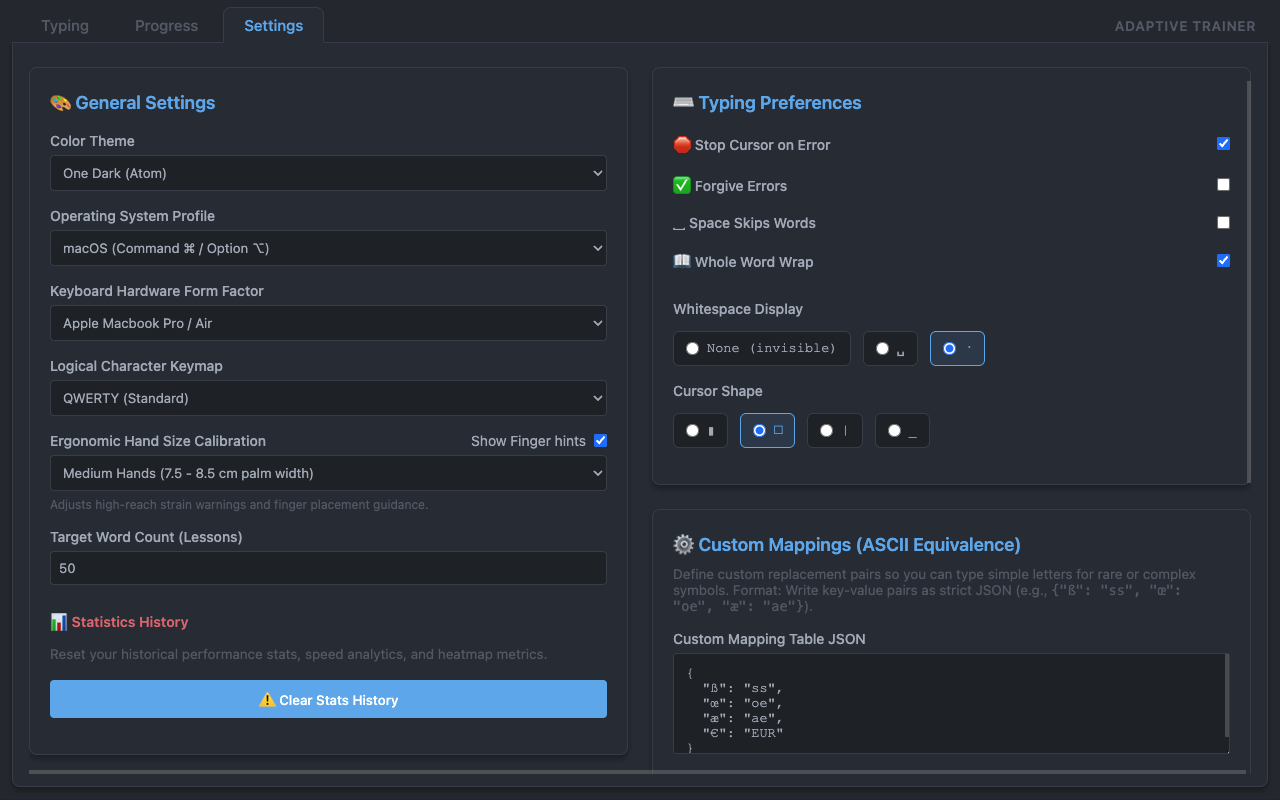Select the hollow box cursor shape
Image resolution: width=1280 pixels, height=800 pixels.
(x=767, y=430)
